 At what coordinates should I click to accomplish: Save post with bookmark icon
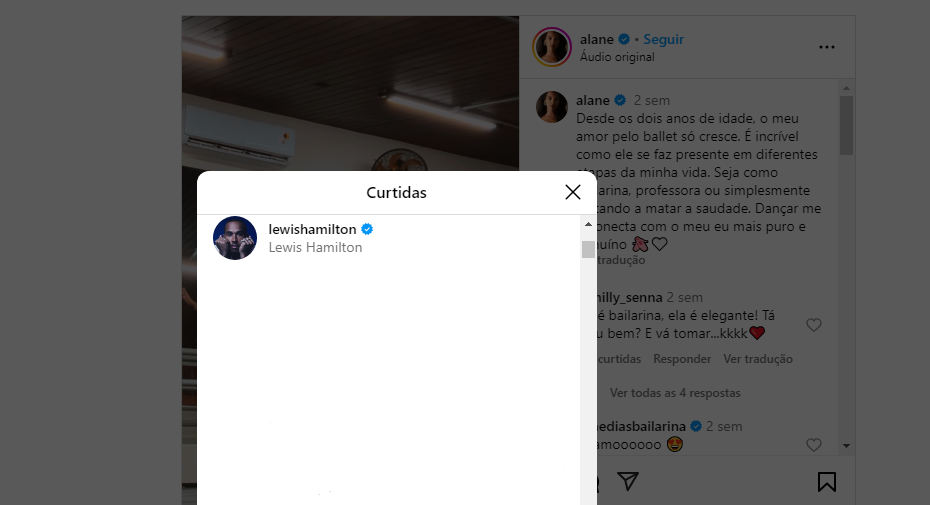click(x=826, y=482)
